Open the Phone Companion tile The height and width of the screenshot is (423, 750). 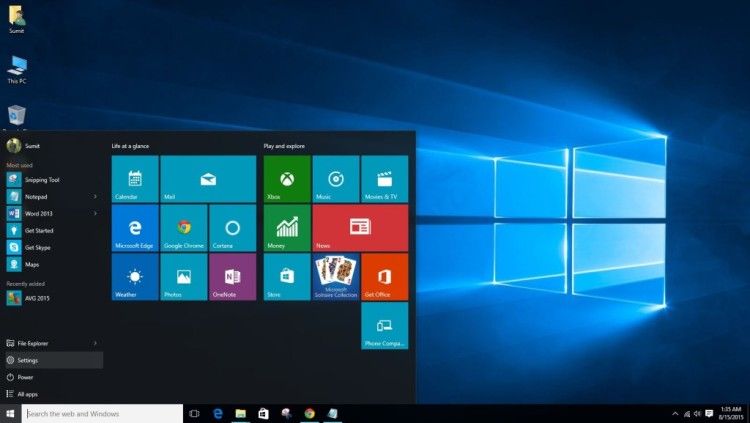(385, 326)
